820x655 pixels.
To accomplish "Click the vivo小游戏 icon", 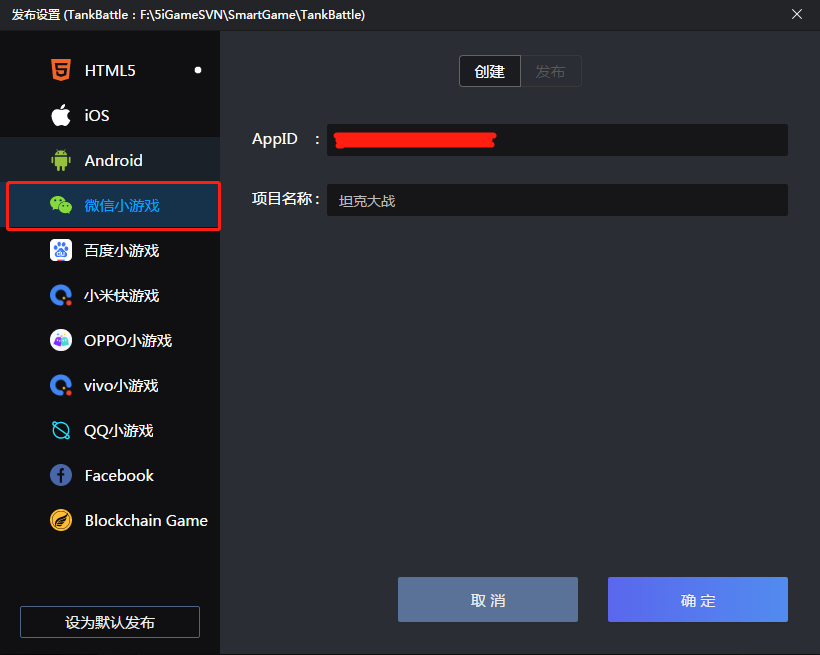I will click(61, 385).
